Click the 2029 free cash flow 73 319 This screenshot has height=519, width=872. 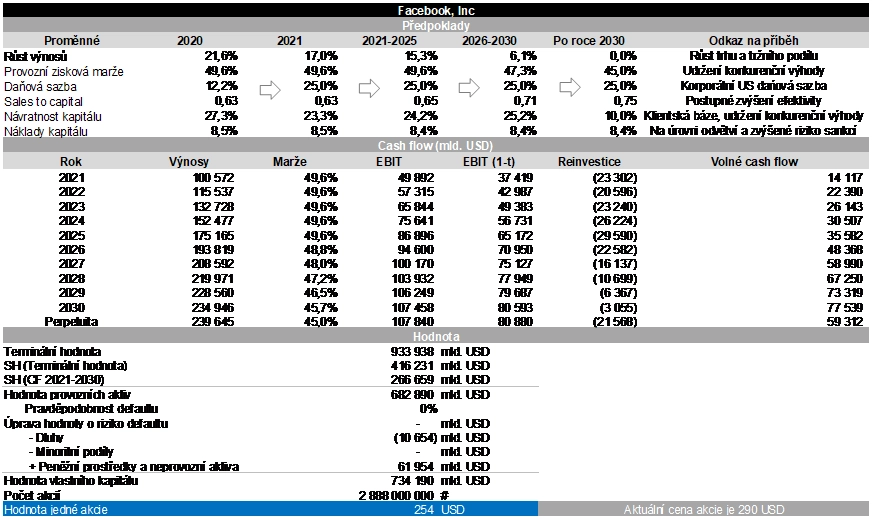(845, 293)
